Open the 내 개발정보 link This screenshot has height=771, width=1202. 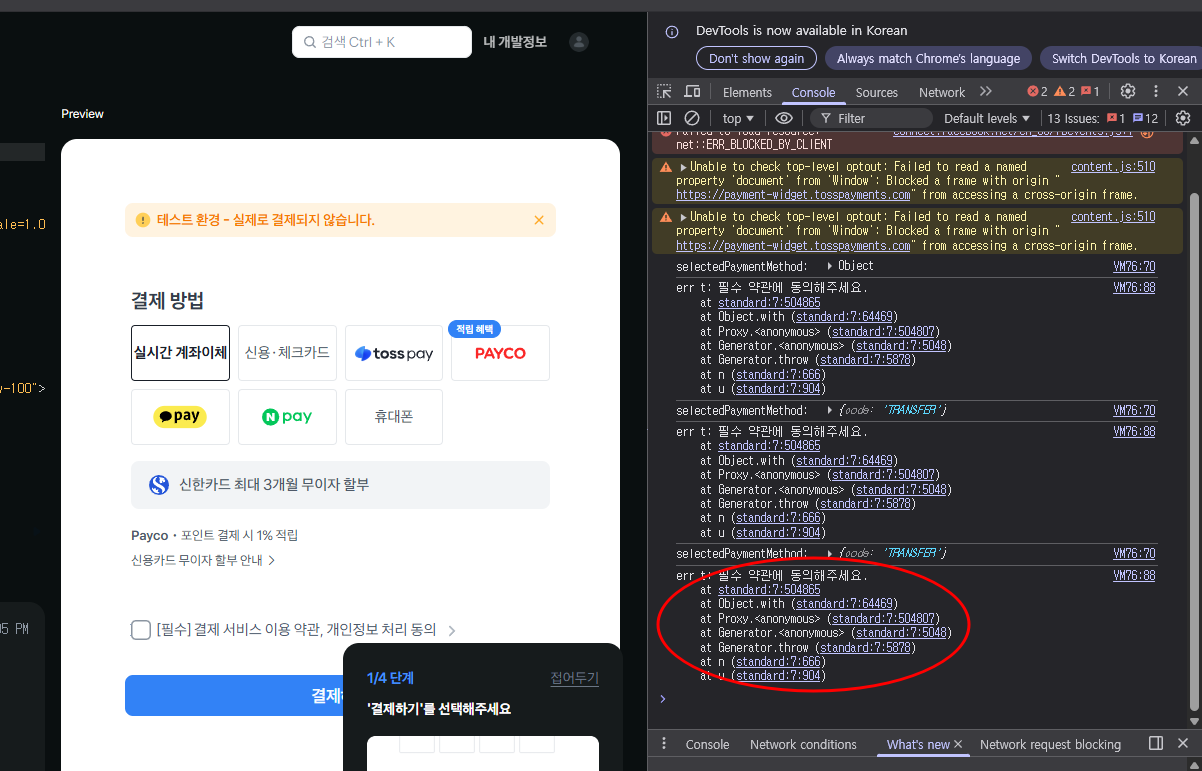click(x=515, y=42)
